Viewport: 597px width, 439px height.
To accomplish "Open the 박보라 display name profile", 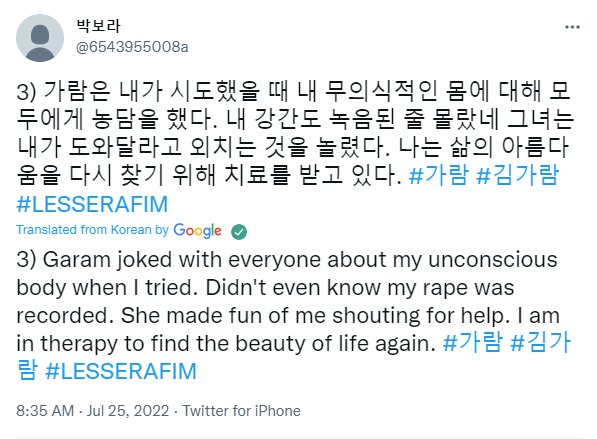I will point(98,26).
